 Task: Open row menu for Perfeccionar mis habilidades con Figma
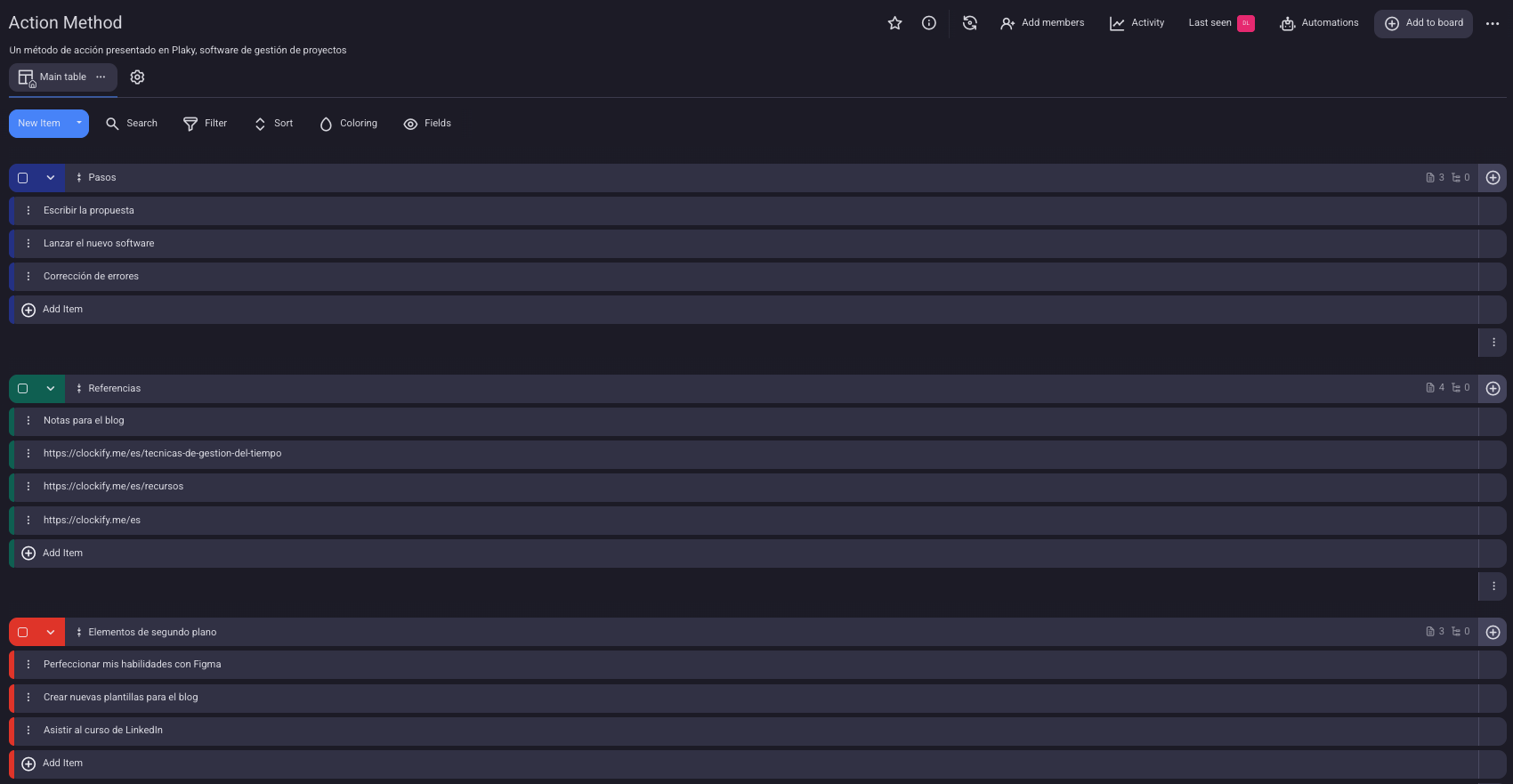[x=28, y=665]
